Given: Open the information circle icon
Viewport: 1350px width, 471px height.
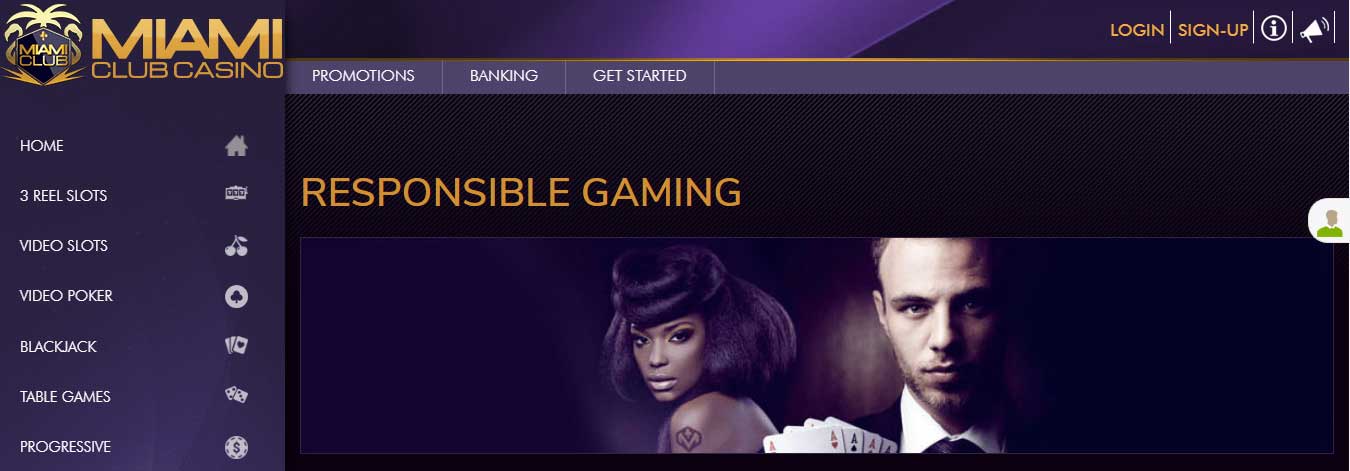Looking at the screenshot, I should [x=1273, y=29].
